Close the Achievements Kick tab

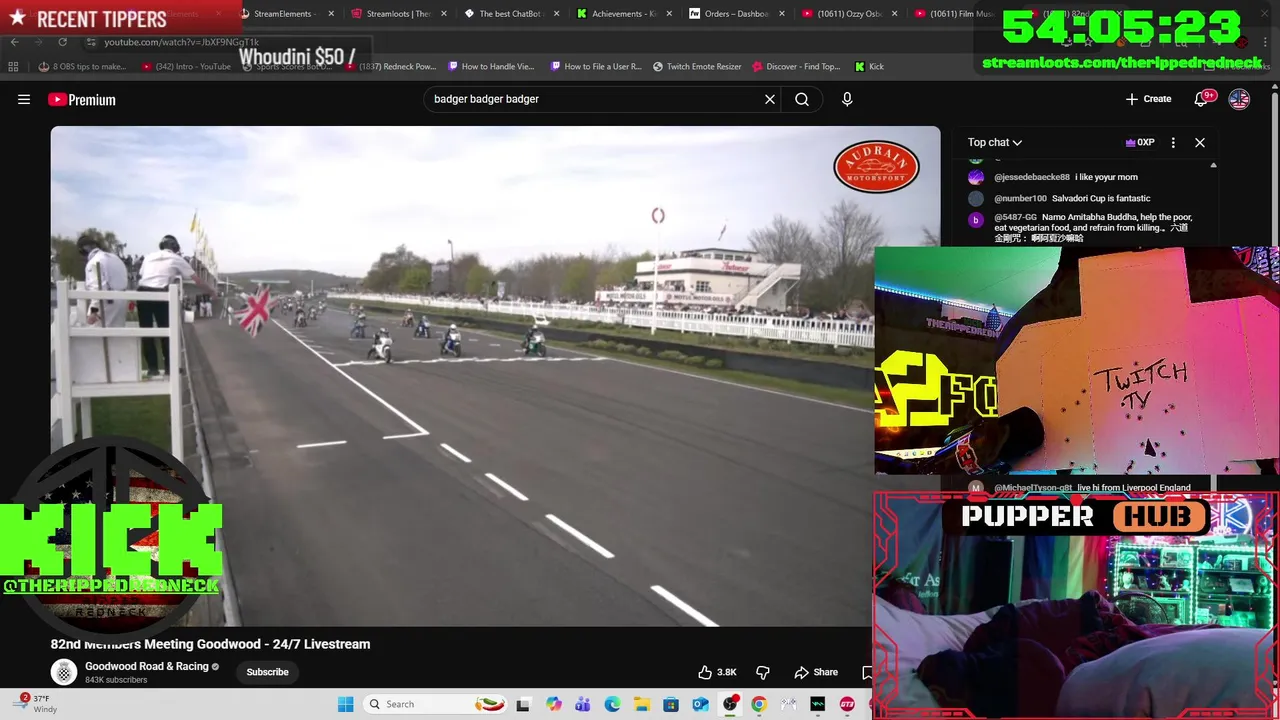tap(668, 14)
